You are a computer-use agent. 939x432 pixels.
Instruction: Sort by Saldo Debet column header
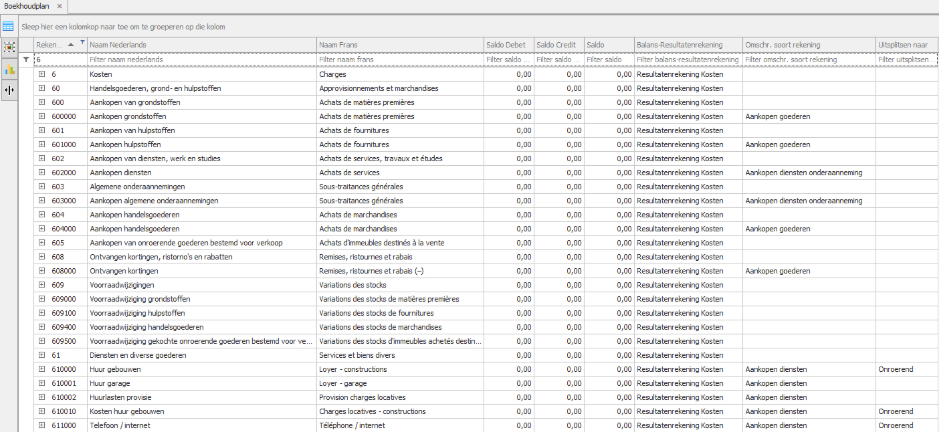tap(509, 45)
